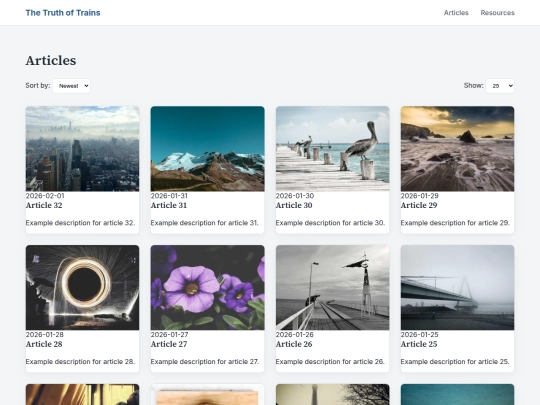Open Article 28 light ring thumbnail
Image resolution: width=540 pixels, height=405 pixels.
tap(82, 288)
